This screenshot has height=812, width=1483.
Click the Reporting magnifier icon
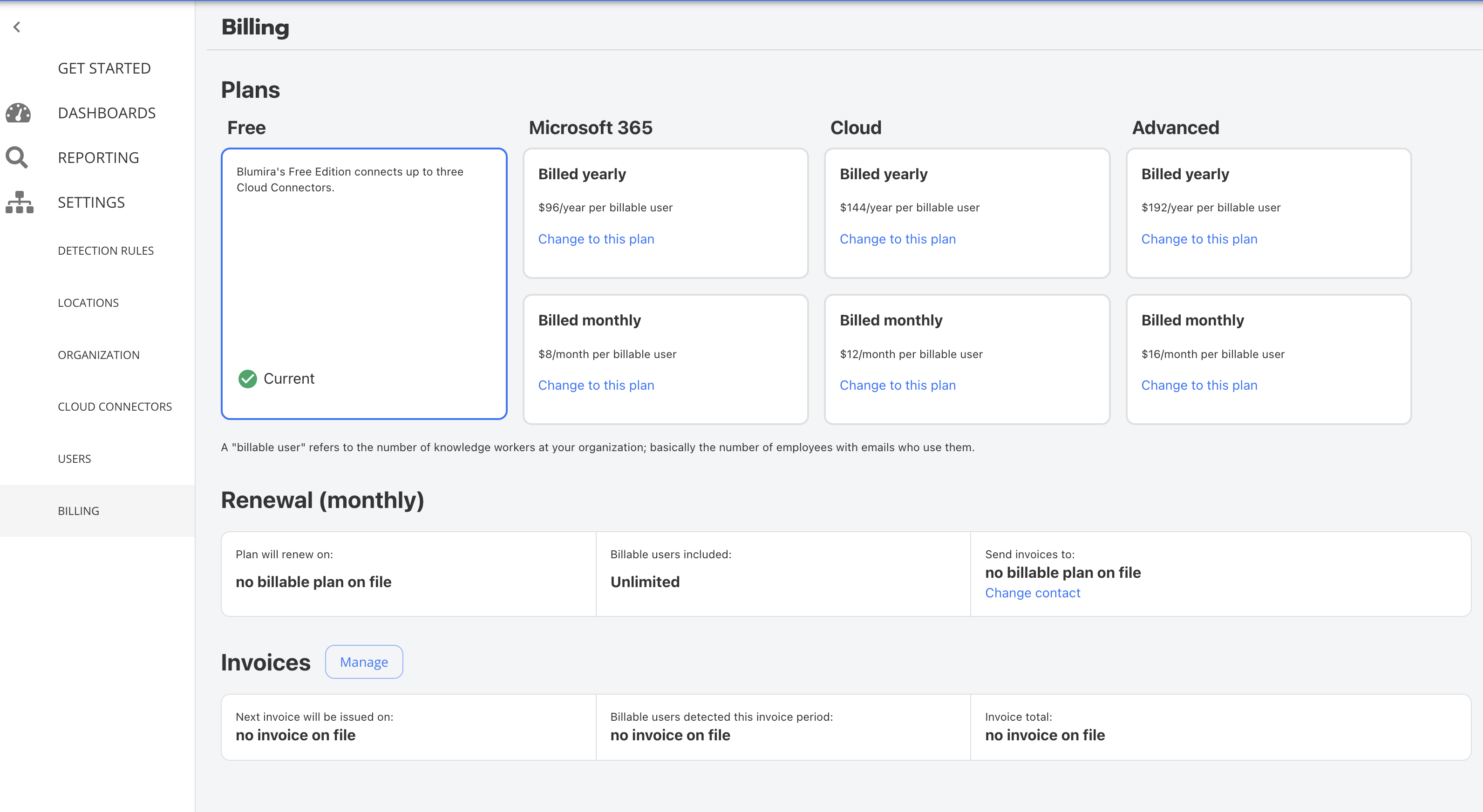tap(17, 157)
